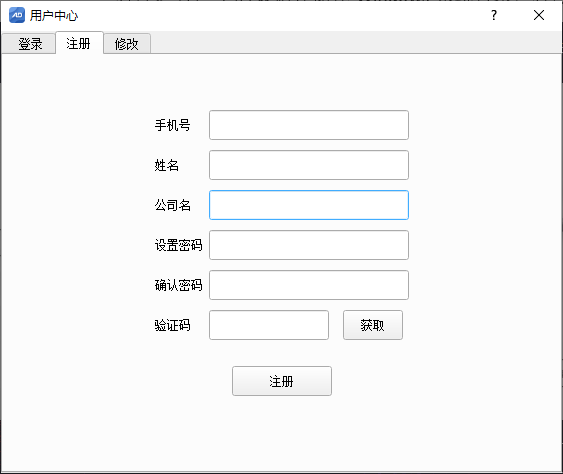Click the 确认密码 label text
This screenshot has width=563, height=474.
click(x=178, y=285)
